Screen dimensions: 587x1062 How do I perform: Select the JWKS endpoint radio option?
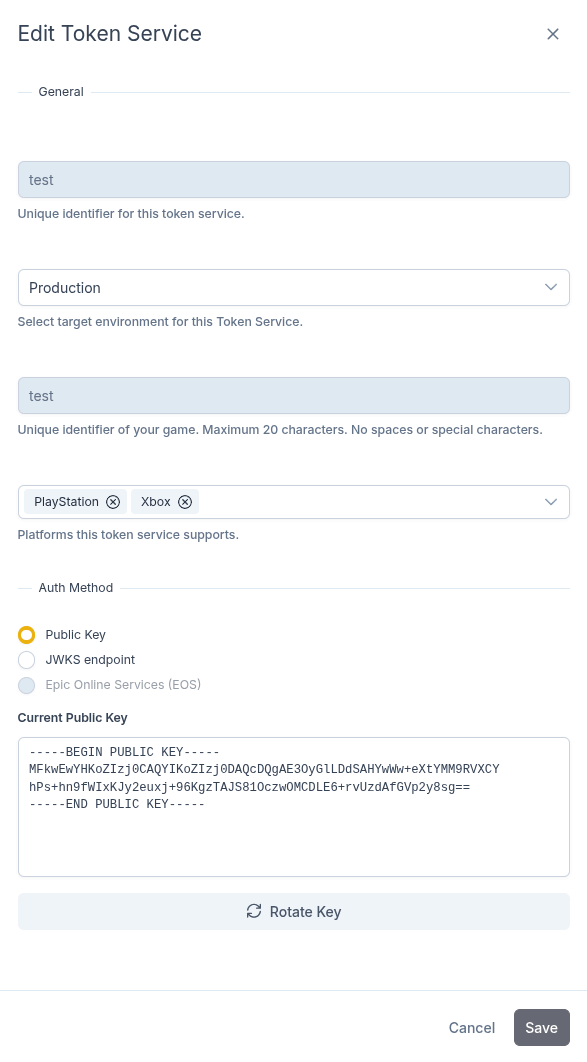pyautogui.click(x=26, y=660)
